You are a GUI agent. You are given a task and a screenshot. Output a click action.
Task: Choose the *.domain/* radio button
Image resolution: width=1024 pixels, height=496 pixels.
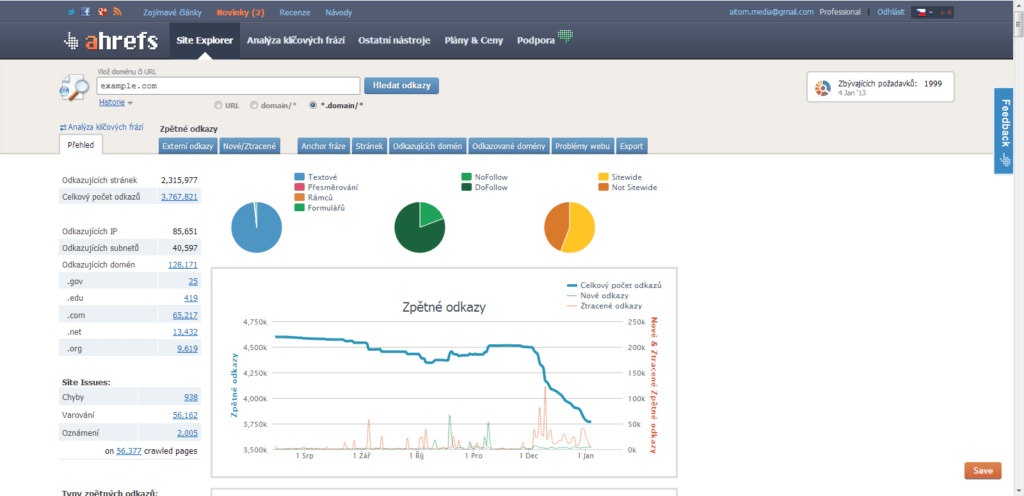coord(313,105)
